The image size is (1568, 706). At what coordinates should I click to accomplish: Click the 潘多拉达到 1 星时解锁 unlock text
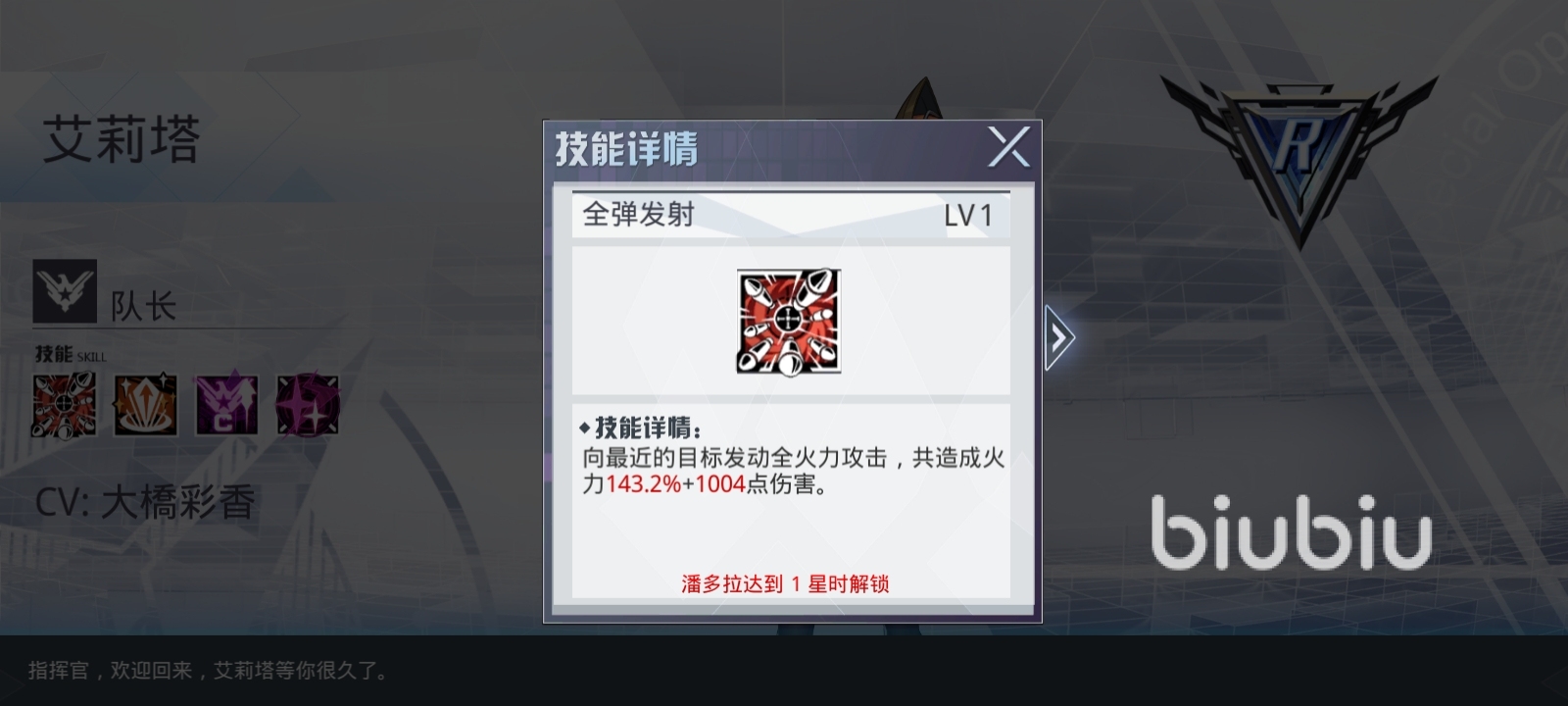click(x=785, y=584)
